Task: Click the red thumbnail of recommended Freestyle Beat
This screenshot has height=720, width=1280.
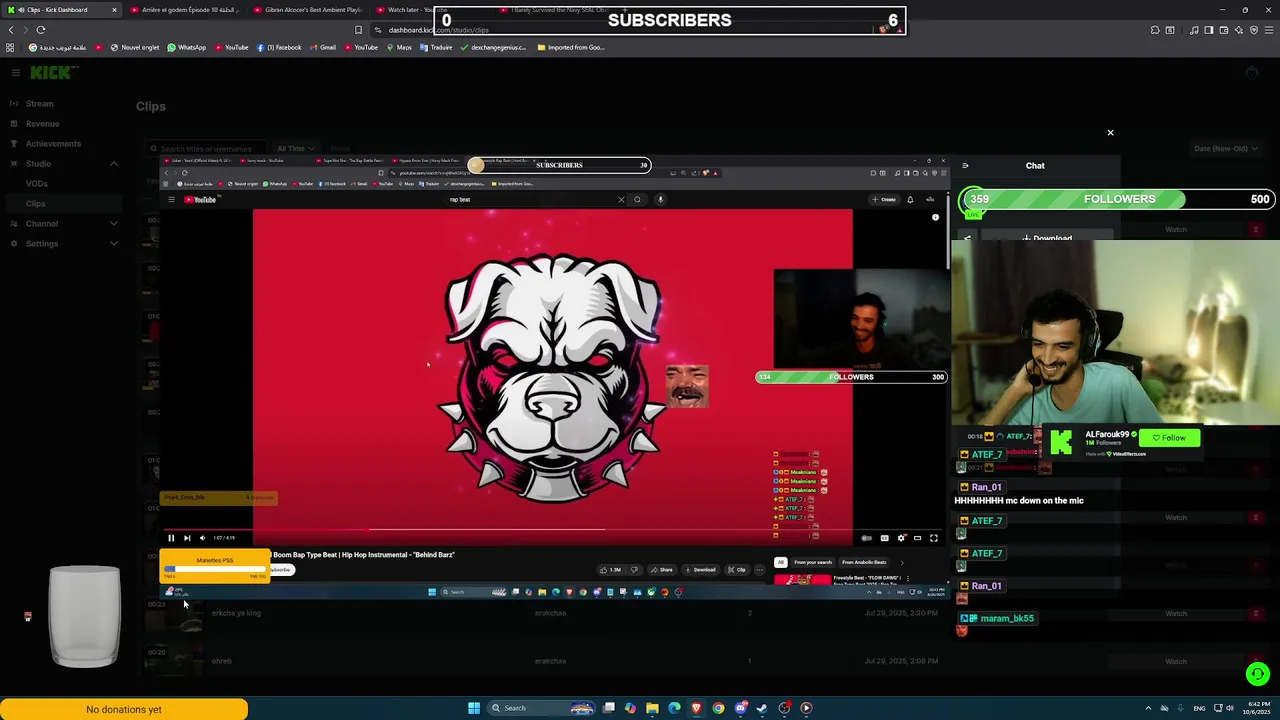Action: pos(802,579)
